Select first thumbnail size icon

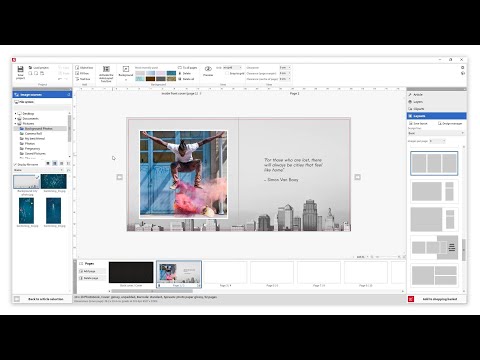pyautogui.click(x=48, y=163)
